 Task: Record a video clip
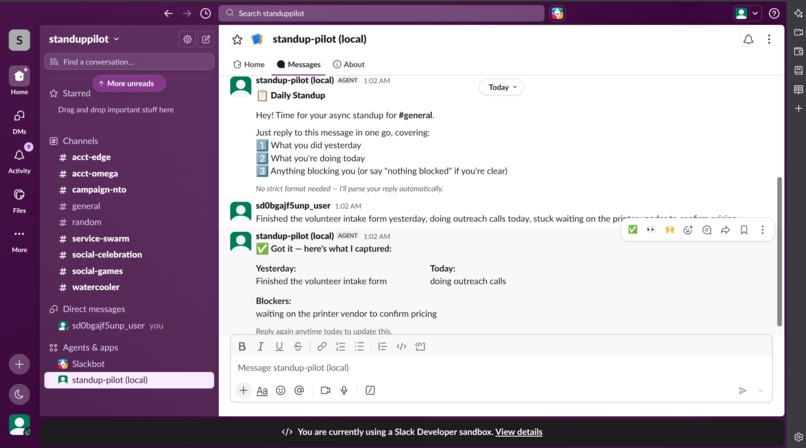tap(325, 390)
